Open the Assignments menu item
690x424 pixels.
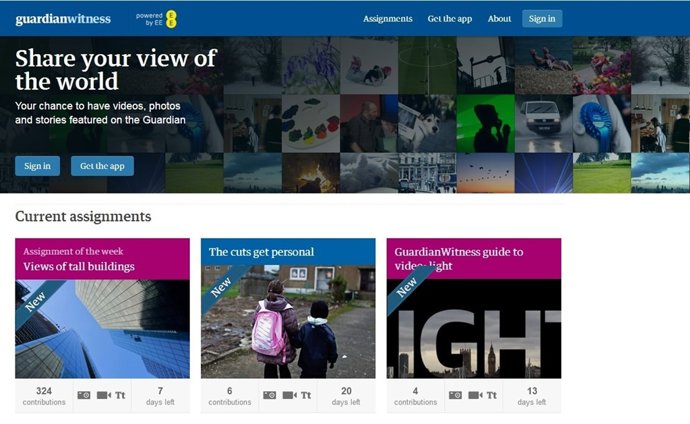(387, 19)
